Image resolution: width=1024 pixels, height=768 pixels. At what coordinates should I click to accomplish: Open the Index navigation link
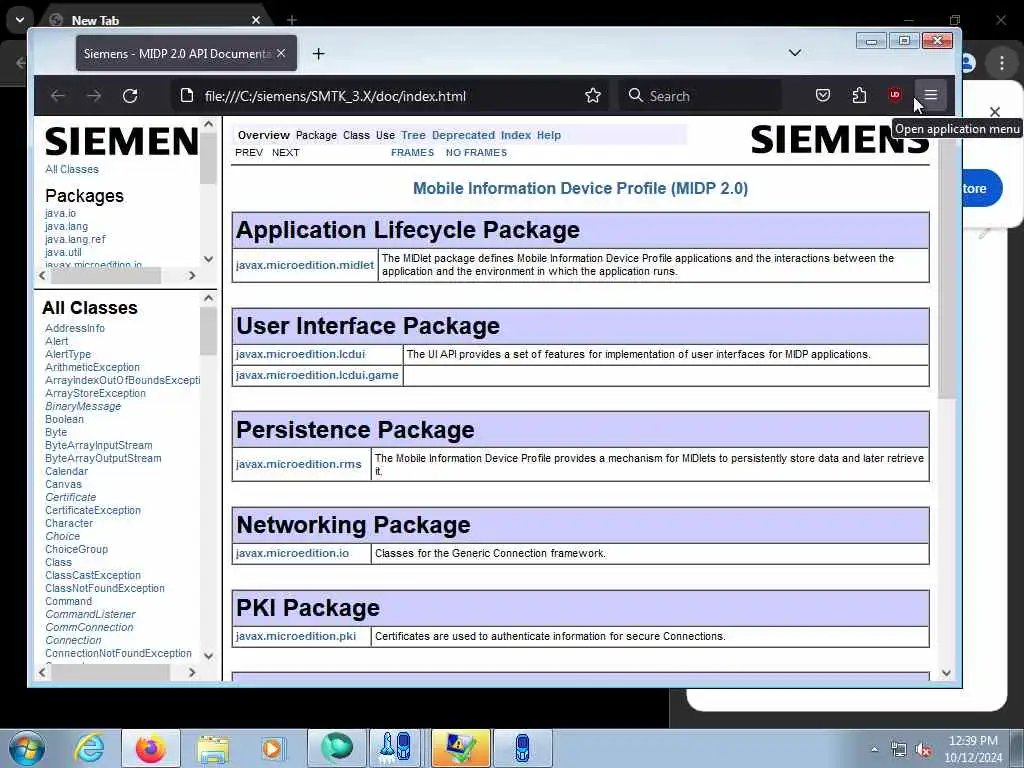point(516,135)
